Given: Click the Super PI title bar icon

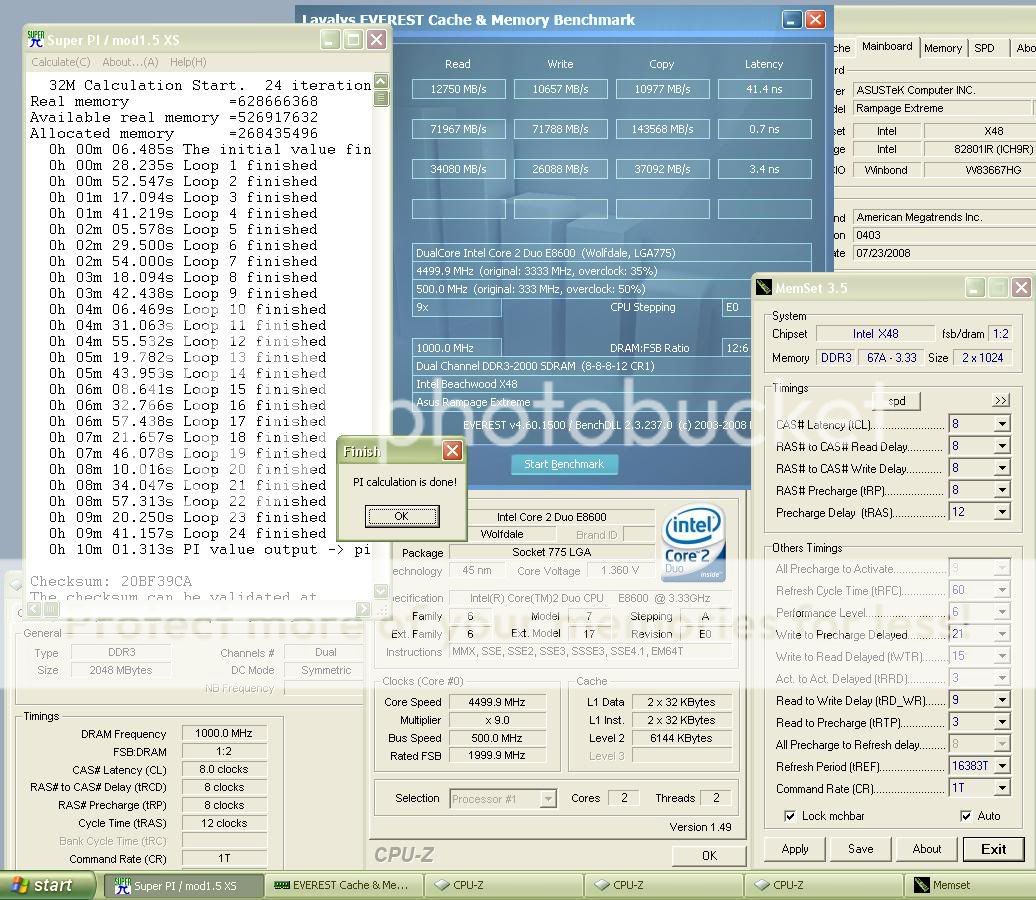Looking at the screenshot, I should 36,39.
